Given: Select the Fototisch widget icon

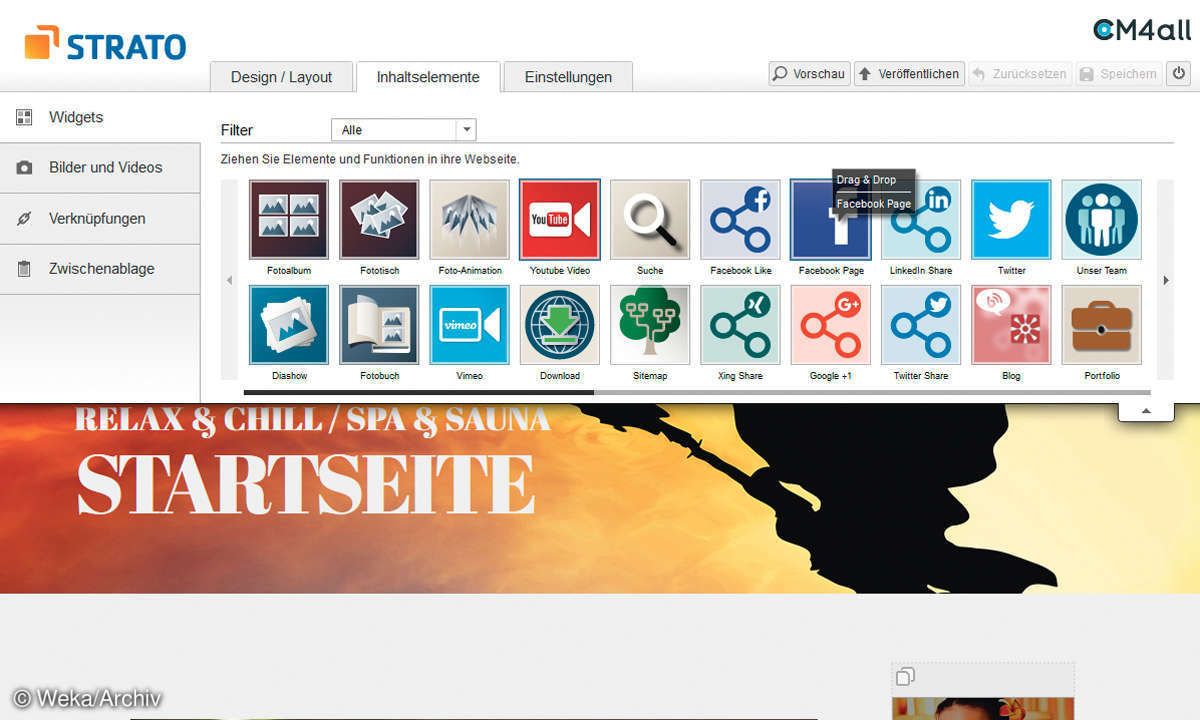Looking at the screenshot, I should coord(379,219).
